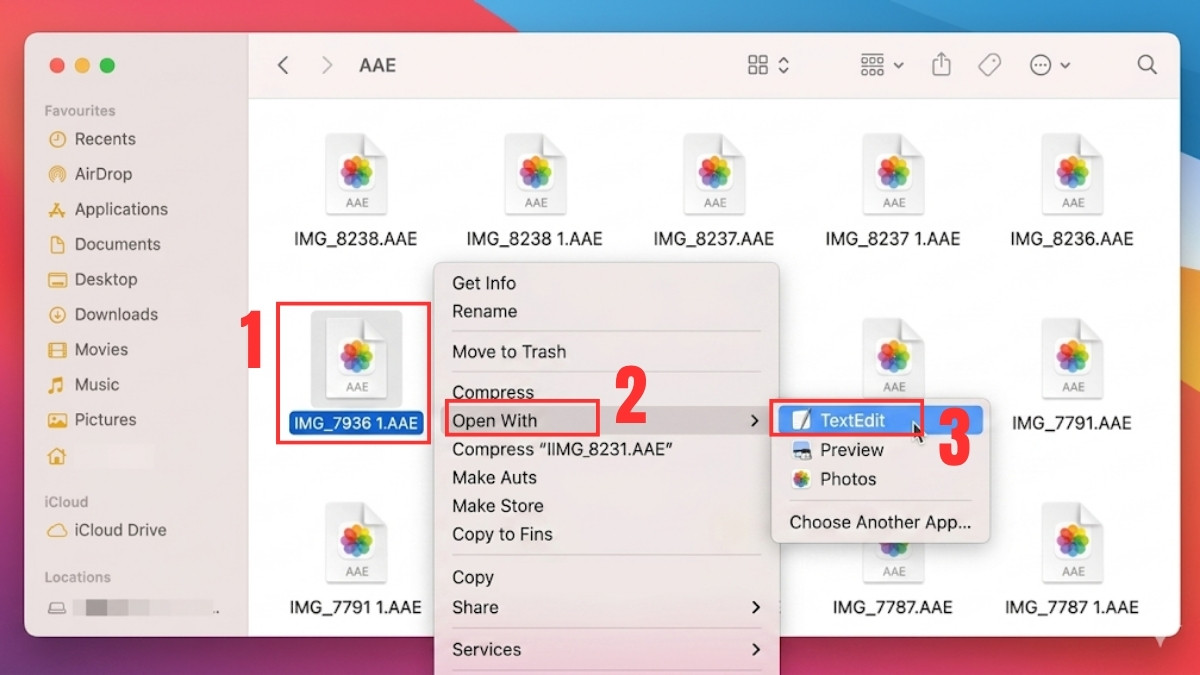Click the Share icon in toolbar

click(x=941, y=64)
